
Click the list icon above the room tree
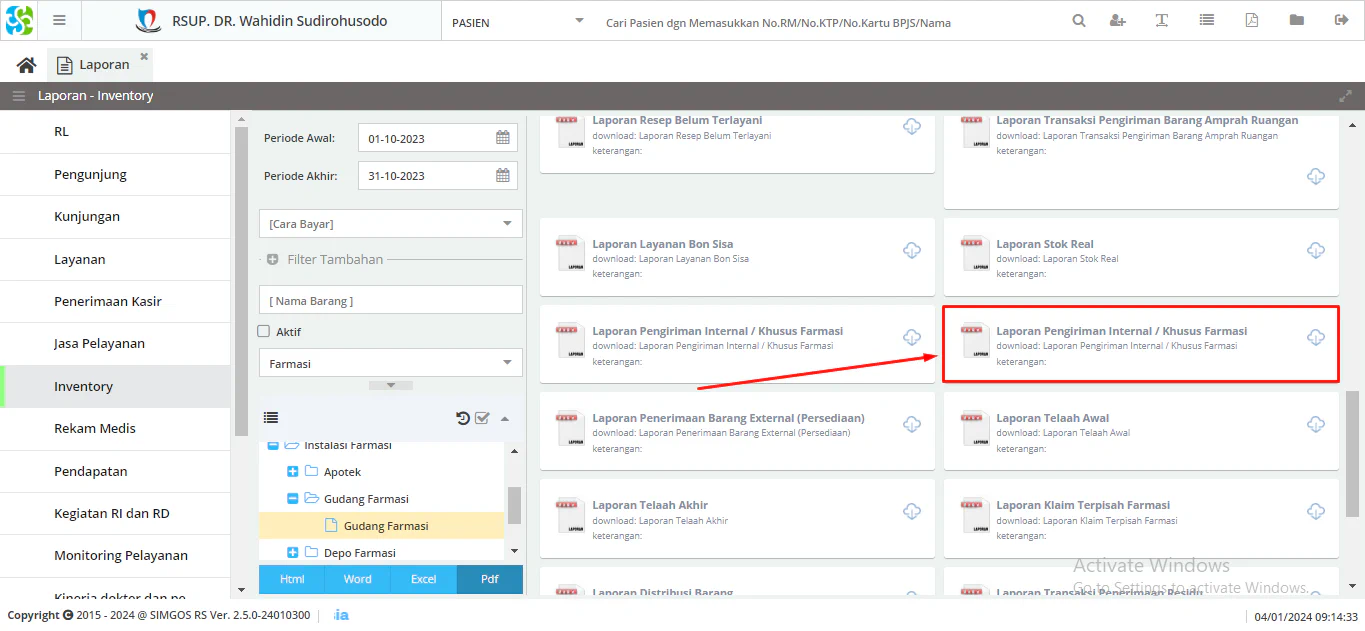point(271,418)
